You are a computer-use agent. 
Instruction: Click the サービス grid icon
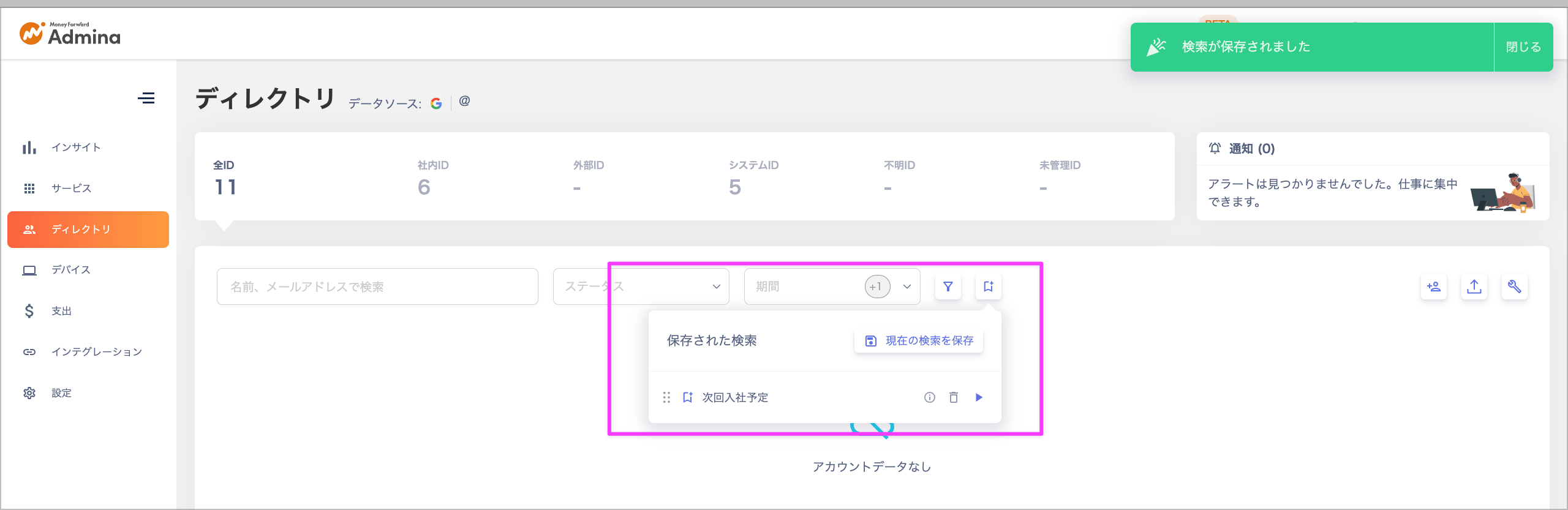coord(29,189)
